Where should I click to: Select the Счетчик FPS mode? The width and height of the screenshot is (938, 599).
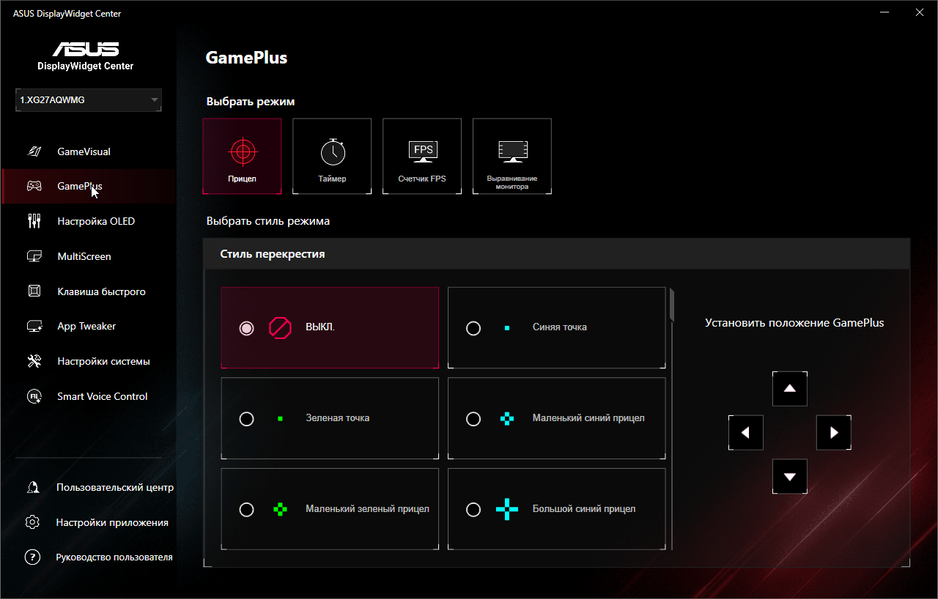[x=422, y=156]
